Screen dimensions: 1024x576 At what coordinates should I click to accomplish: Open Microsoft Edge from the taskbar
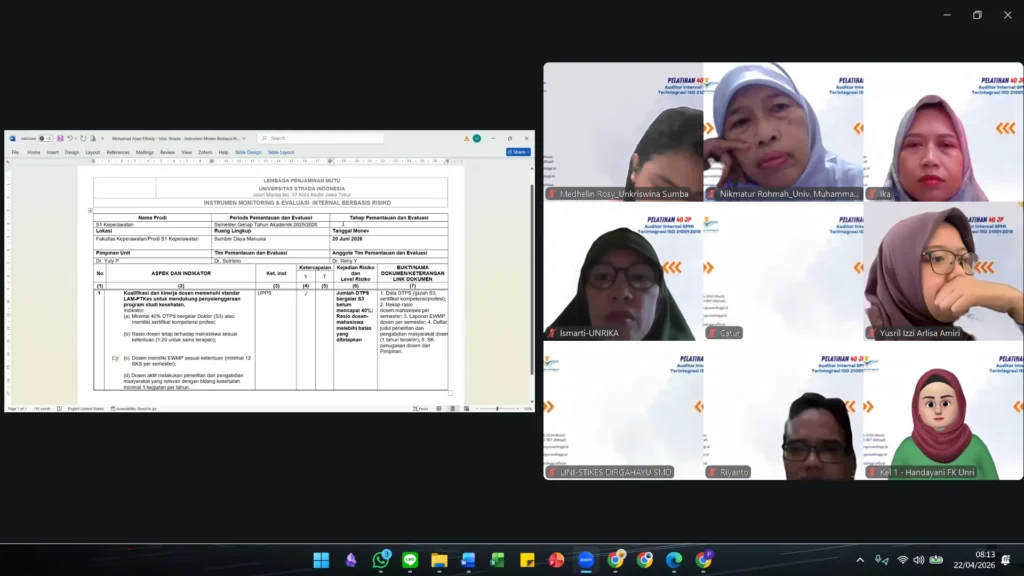(x=674, y=560)
